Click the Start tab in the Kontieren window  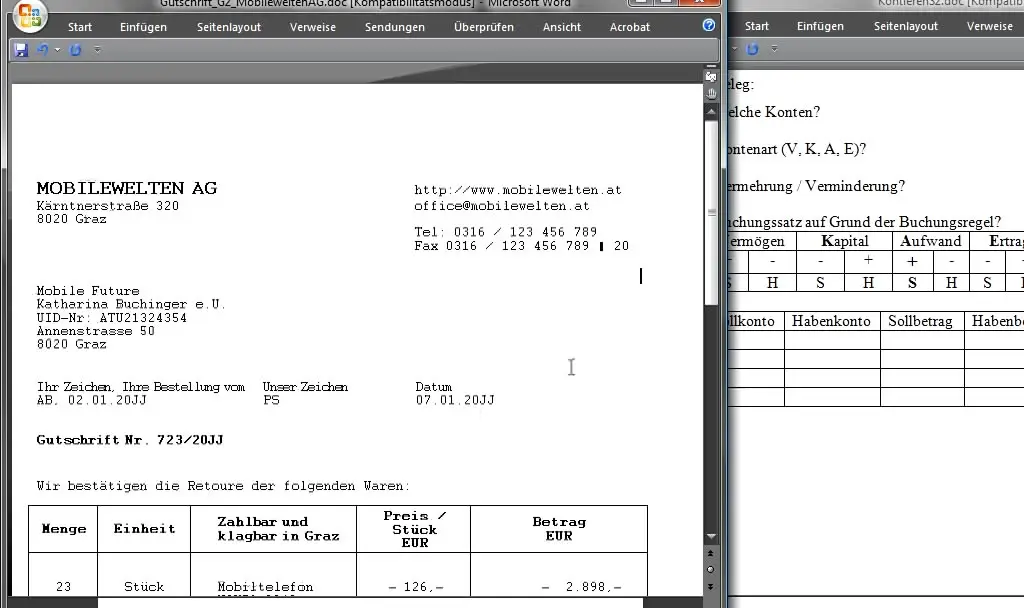[x=756, y=26]
